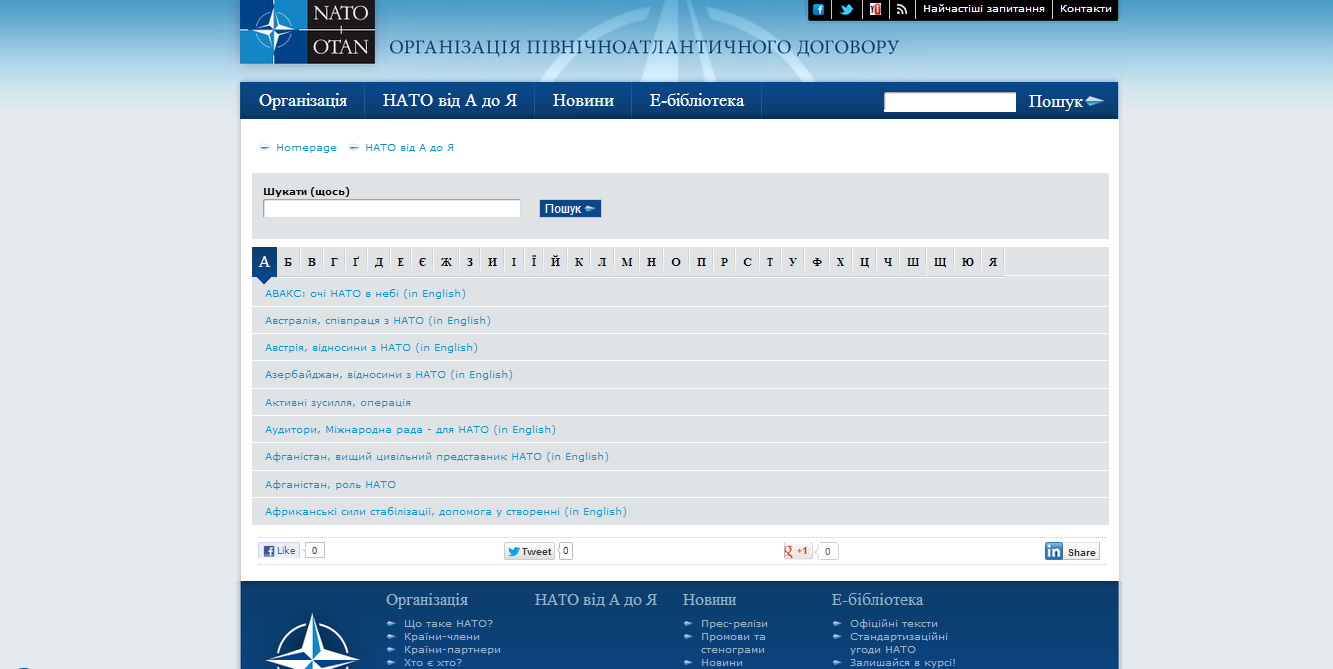Select the letter О tab
Image resolution: width=1333 pixels, height=669 pixels.
point(676,262)
